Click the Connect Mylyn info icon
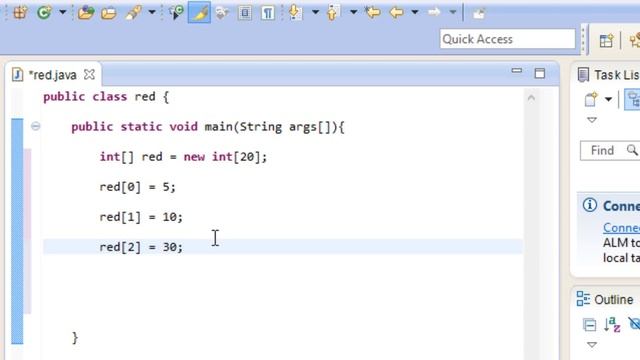 (590, 205)
